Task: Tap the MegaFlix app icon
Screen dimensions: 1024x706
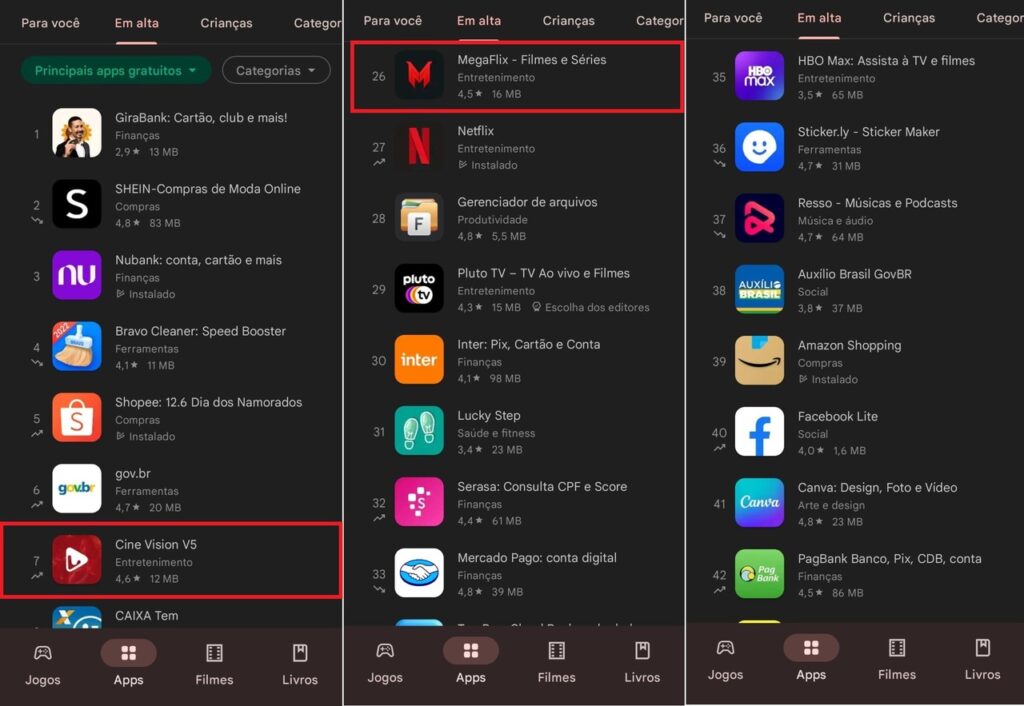Action: [x=419, y=75]
